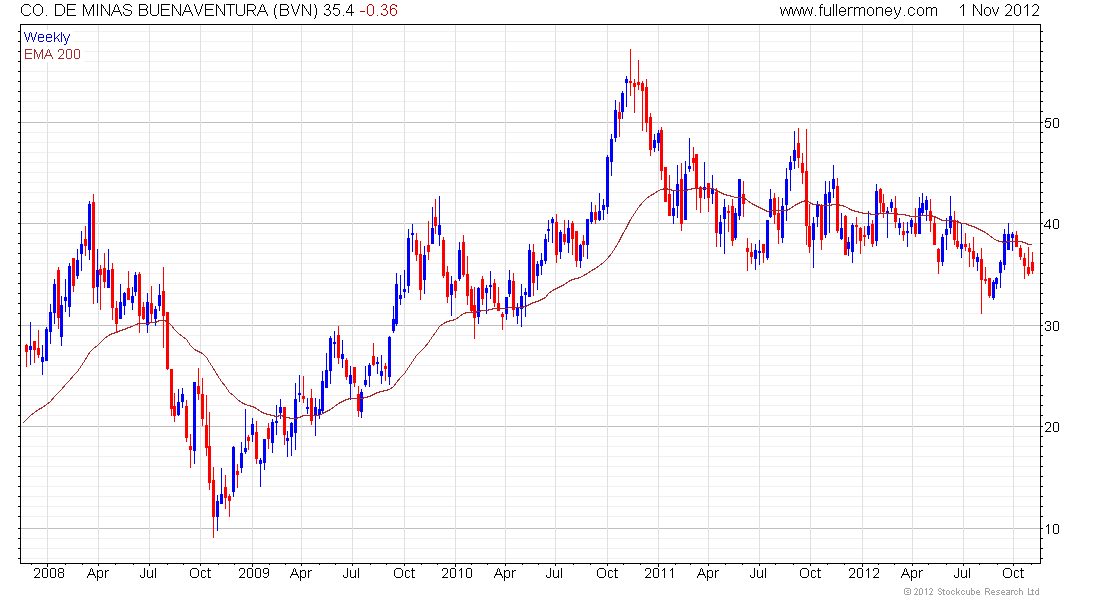Select the blue Weekly legend label
The image size is (1100, 600).
(47, 37)
